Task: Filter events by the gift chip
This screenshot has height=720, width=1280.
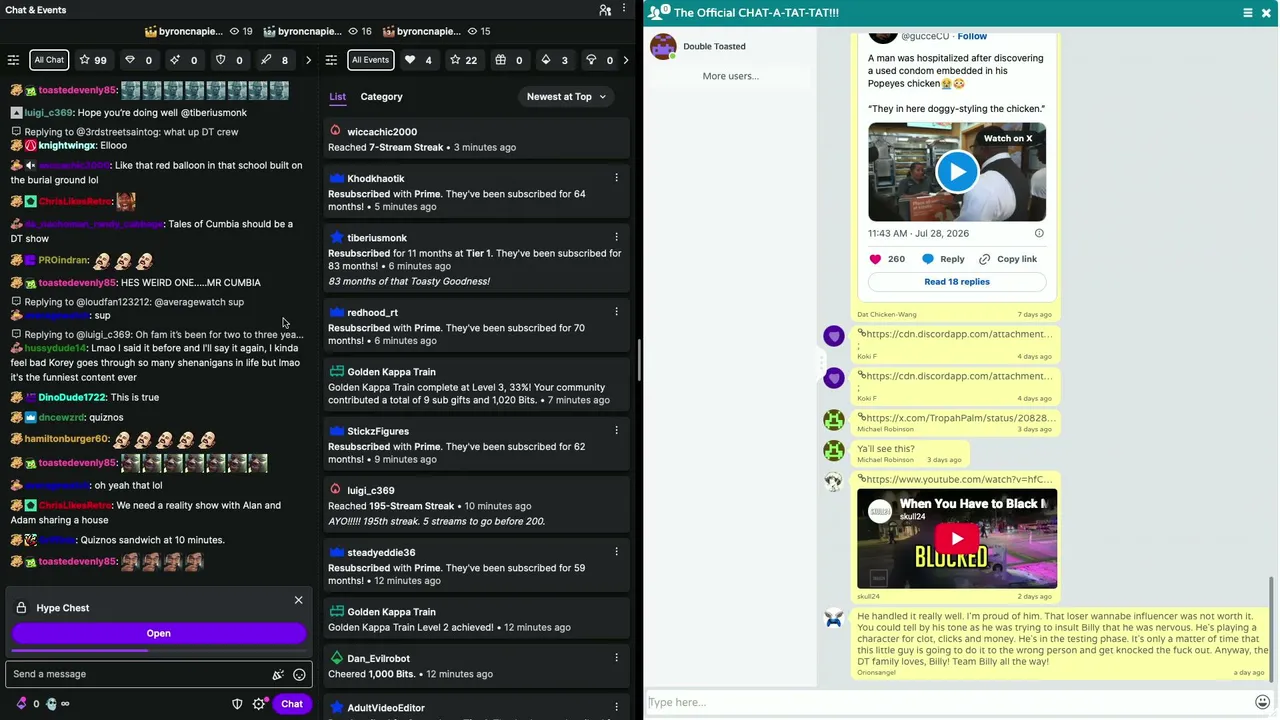Action: [509, 60]
